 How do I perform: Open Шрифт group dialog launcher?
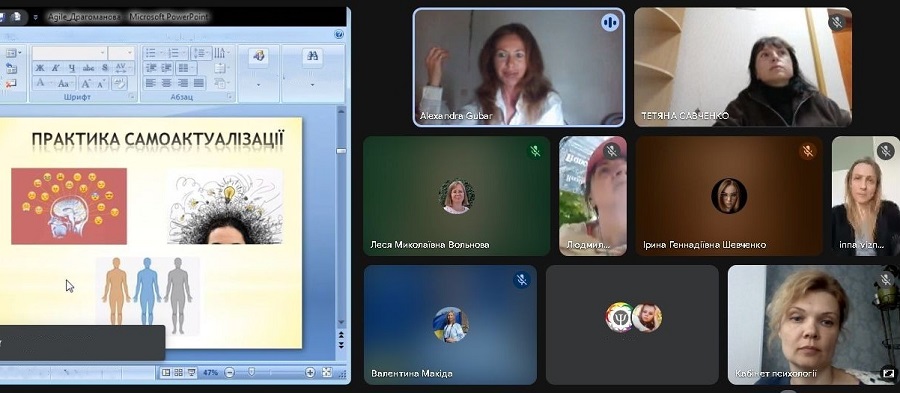pyautogui.click(x=131, y=97)
